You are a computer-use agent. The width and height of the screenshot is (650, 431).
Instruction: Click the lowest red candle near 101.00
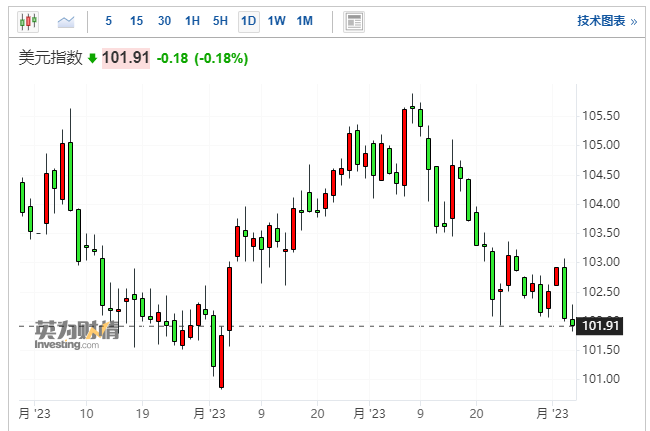pyautogui.click(x=221, y=361)
